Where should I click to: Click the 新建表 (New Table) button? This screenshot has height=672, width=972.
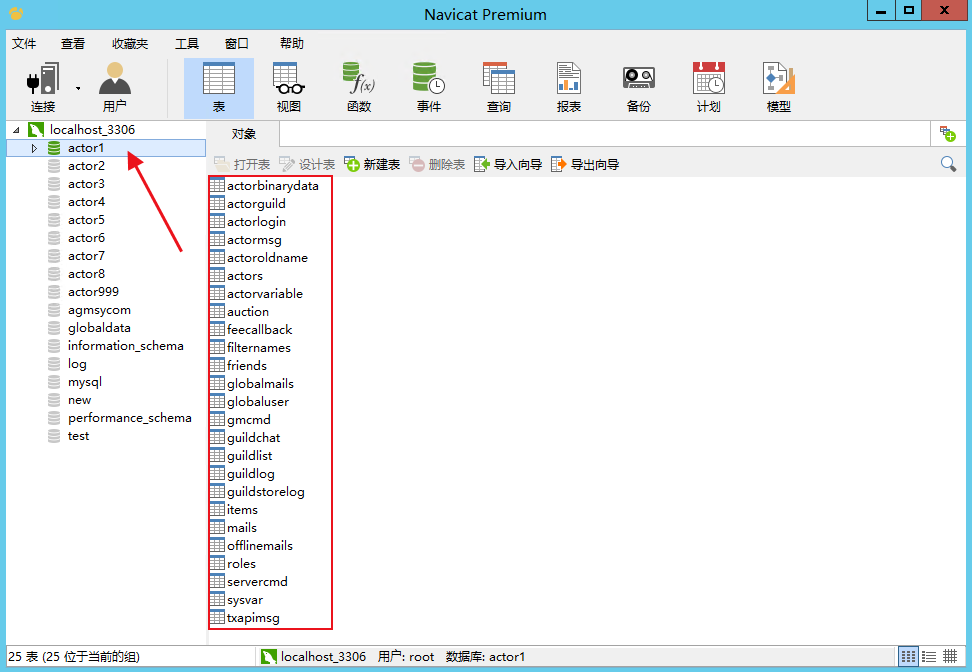pyautogui.click(x=372, y=164)
